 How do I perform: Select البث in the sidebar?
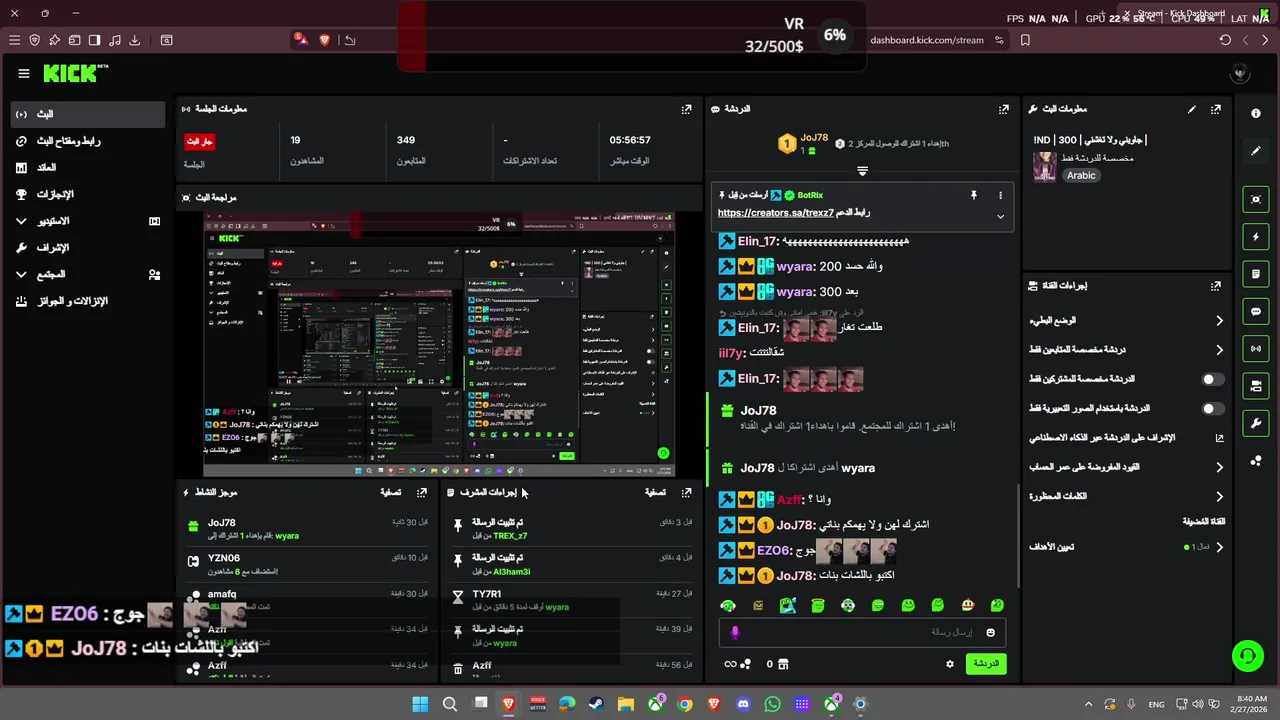pos(88,114)
